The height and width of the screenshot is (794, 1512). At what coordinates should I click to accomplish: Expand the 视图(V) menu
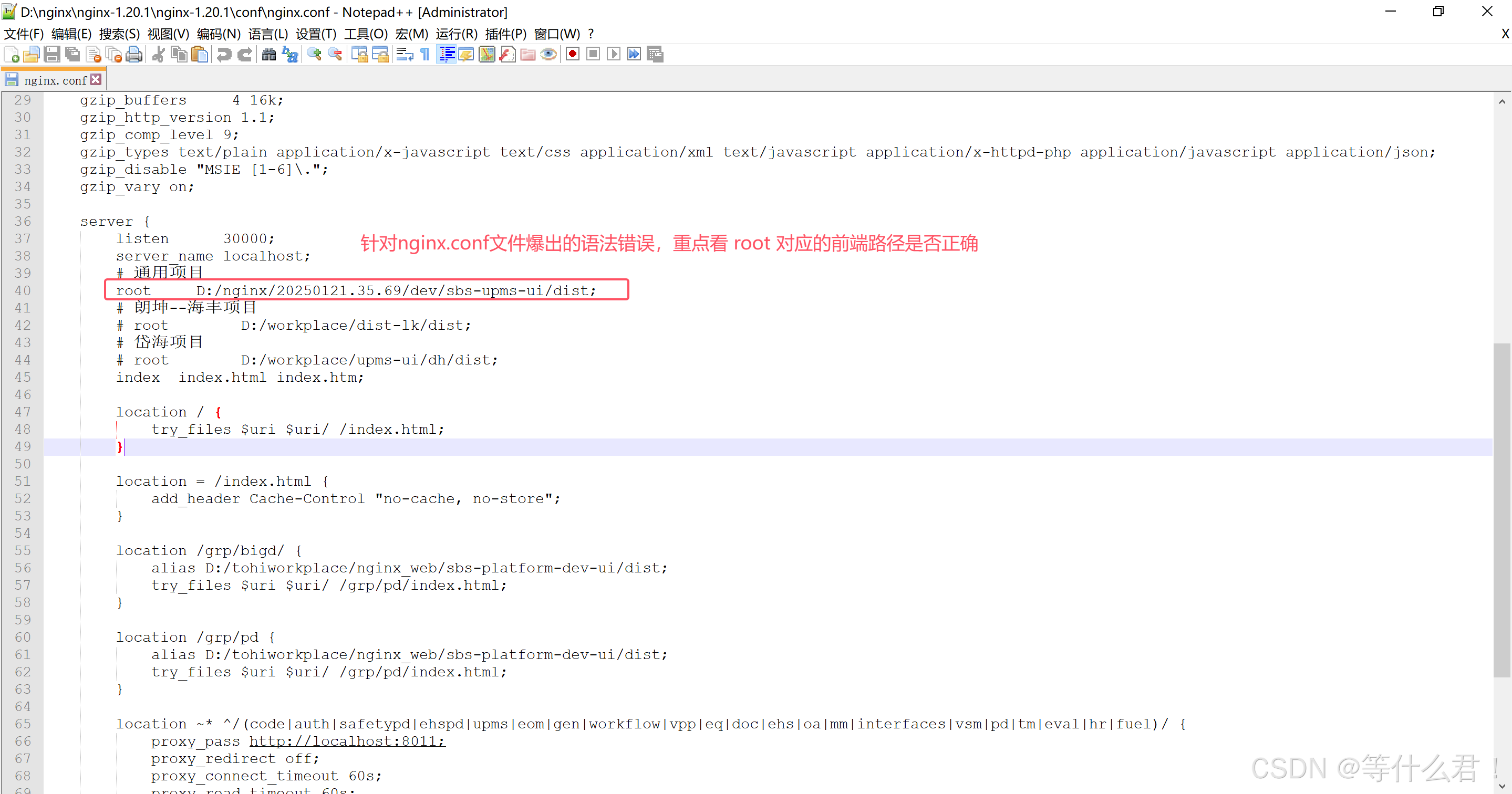(x=168, y=34)
